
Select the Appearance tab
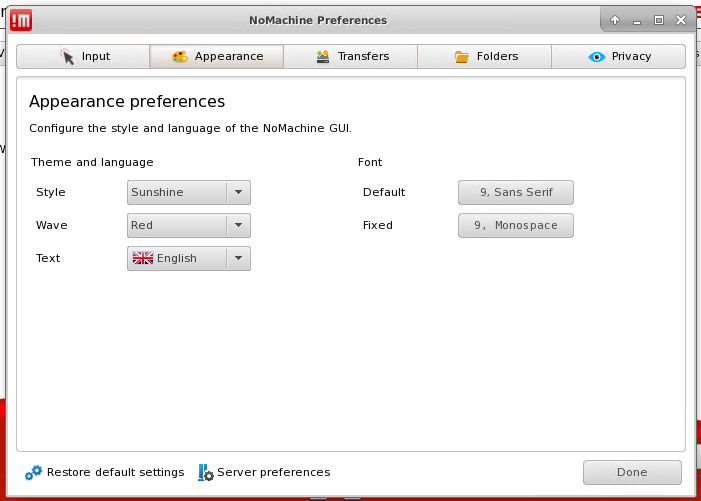pyautogui.click(x=217, y=56)
